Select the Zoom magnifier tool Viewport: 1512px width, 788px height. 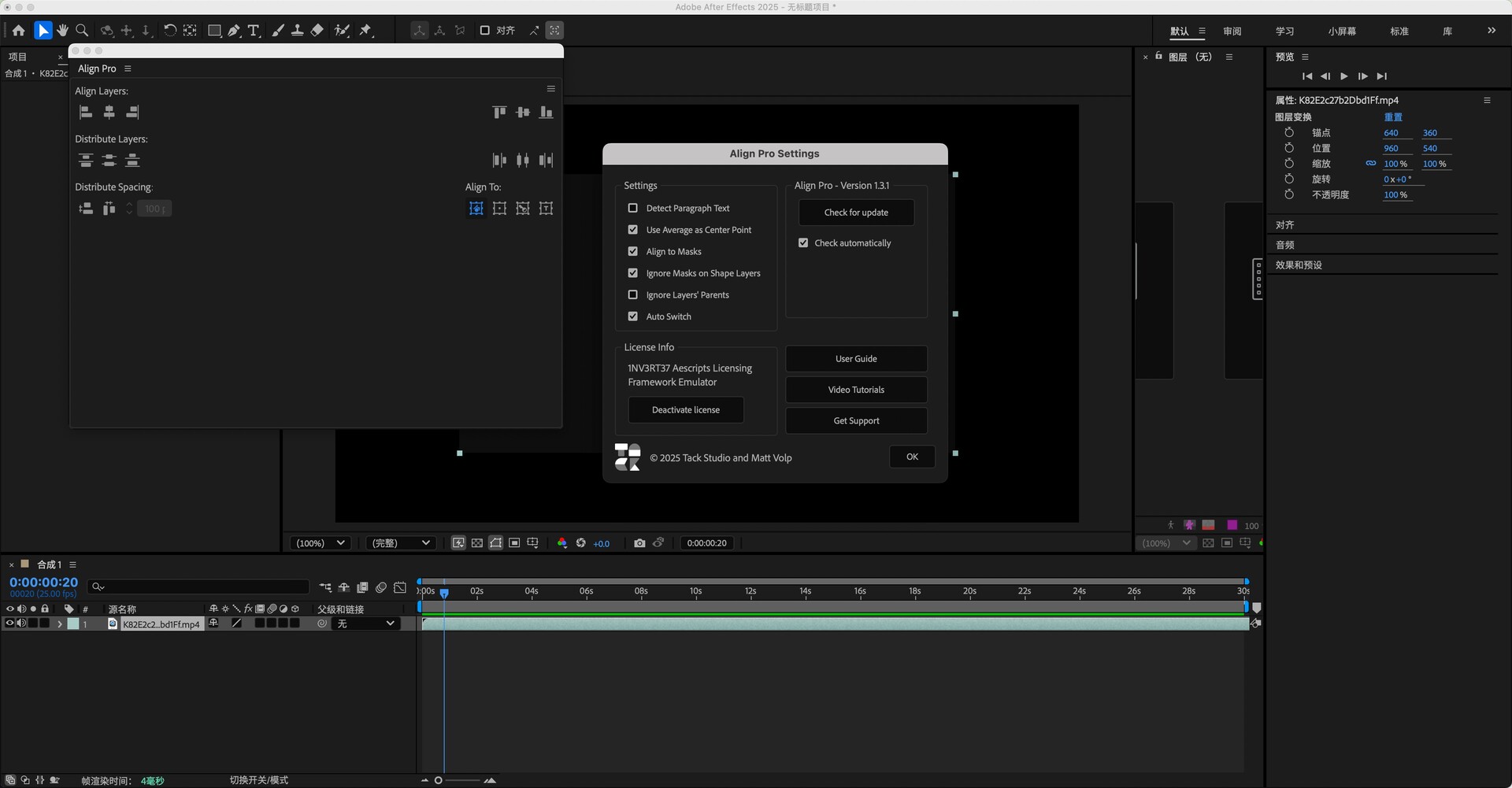81,31
